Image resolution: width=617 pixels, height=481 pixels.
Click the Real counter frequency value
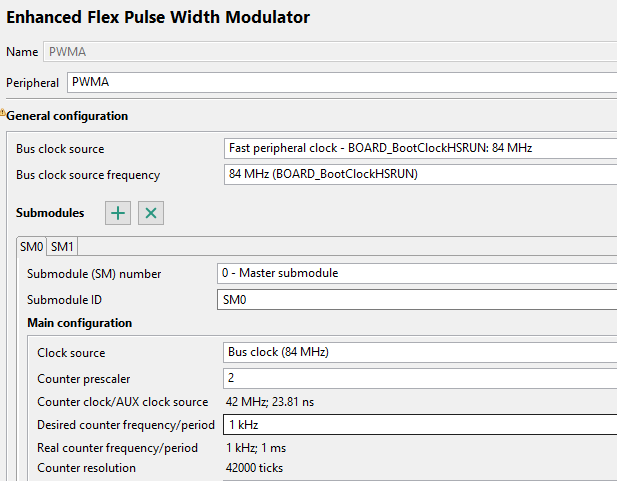[258, 447]
